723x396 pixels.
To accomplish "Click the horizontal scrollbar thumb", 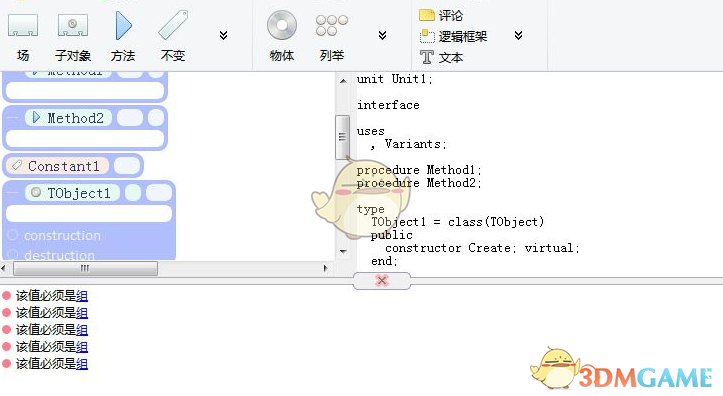I will pos(85,268).
